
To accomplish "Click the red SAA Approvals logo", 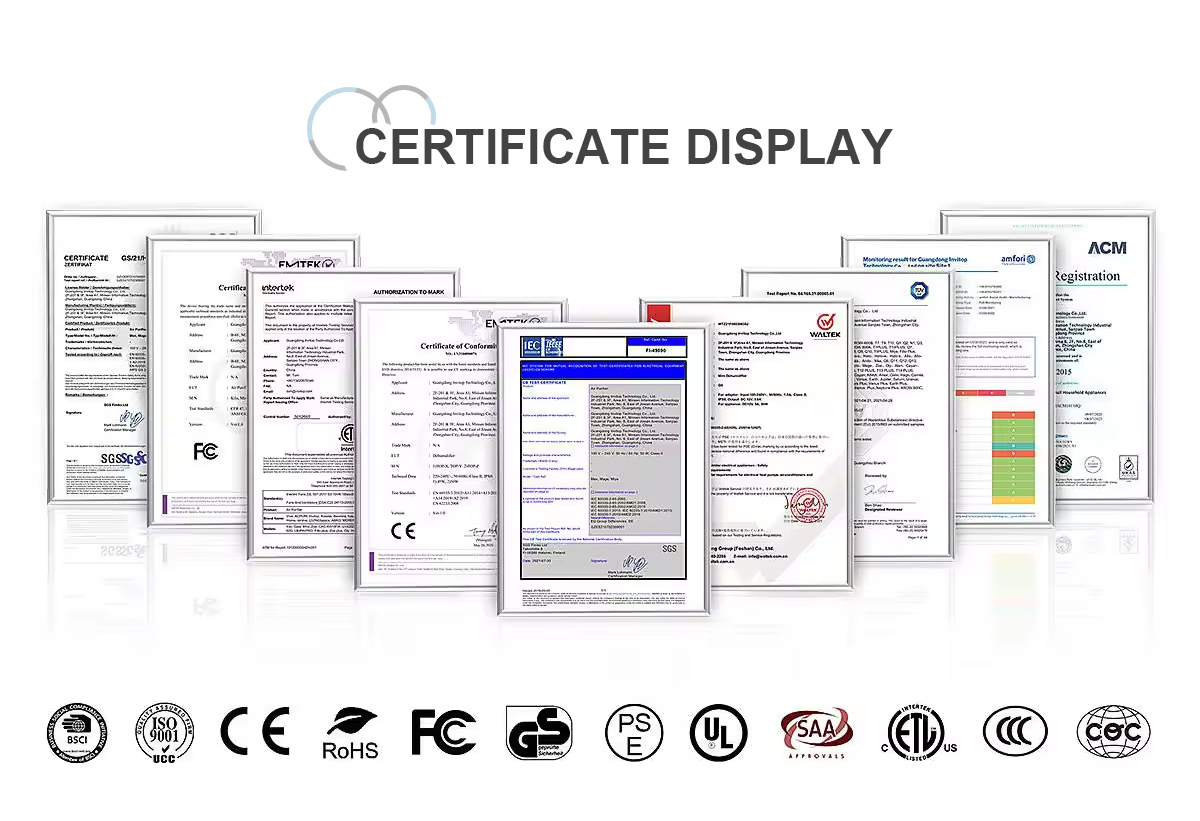I will (x=816, y=735).
